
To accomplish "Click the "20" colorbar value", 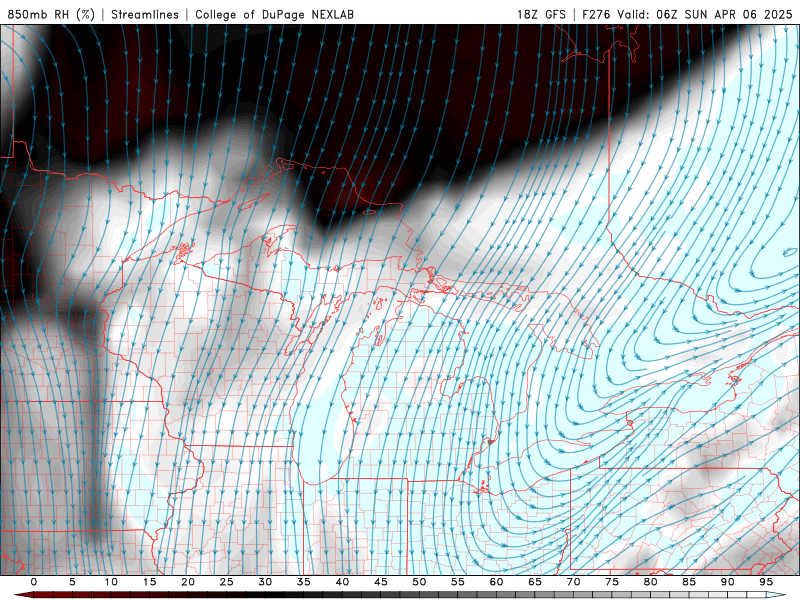I will pos(188,582).
